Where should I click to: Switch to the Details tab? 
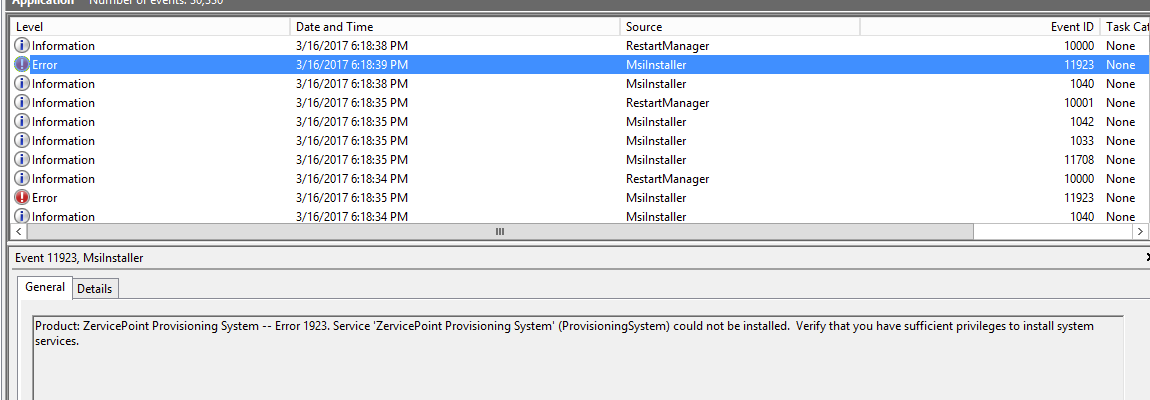95,288
